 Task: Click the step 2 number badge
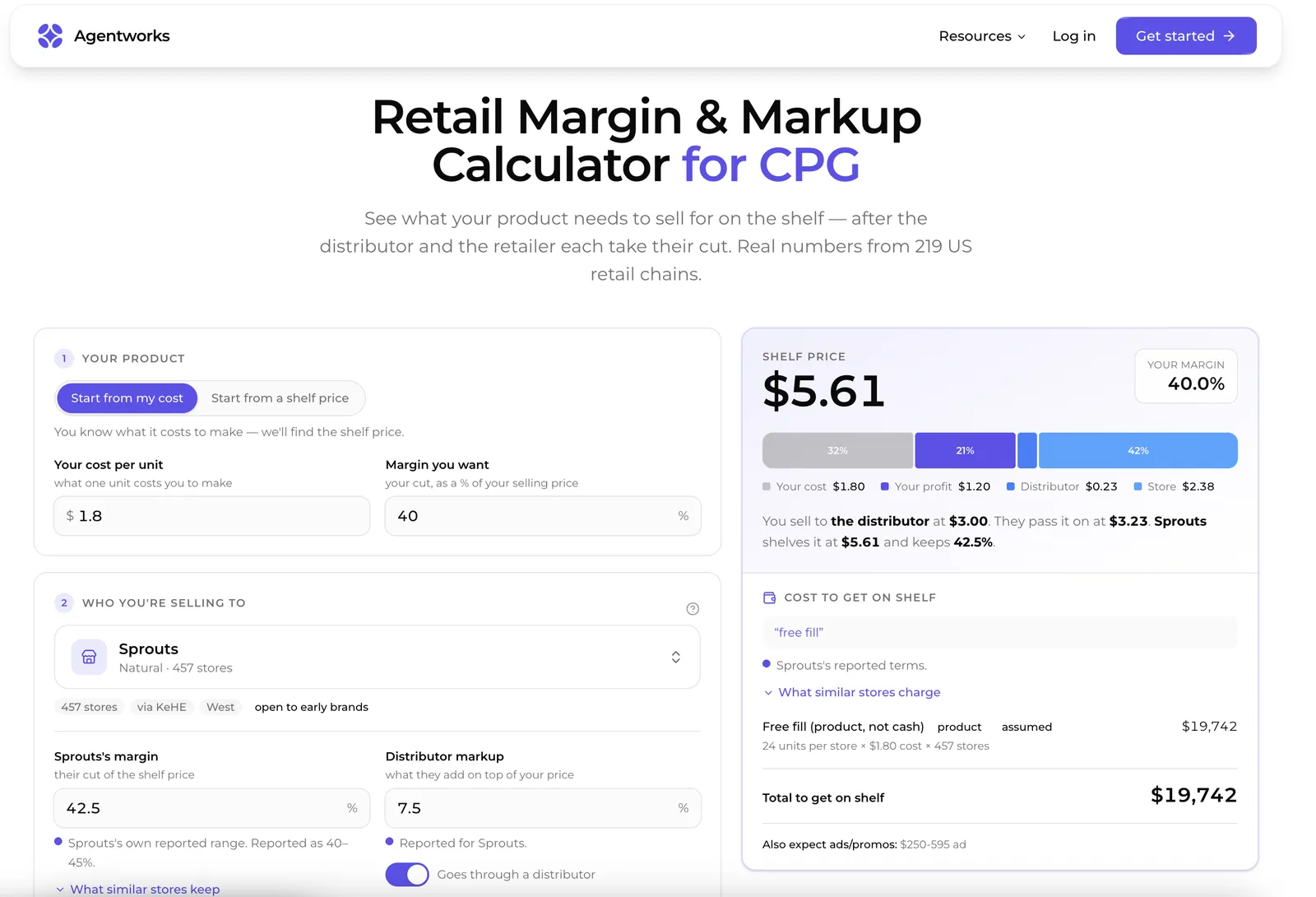[x=64, y=603]
